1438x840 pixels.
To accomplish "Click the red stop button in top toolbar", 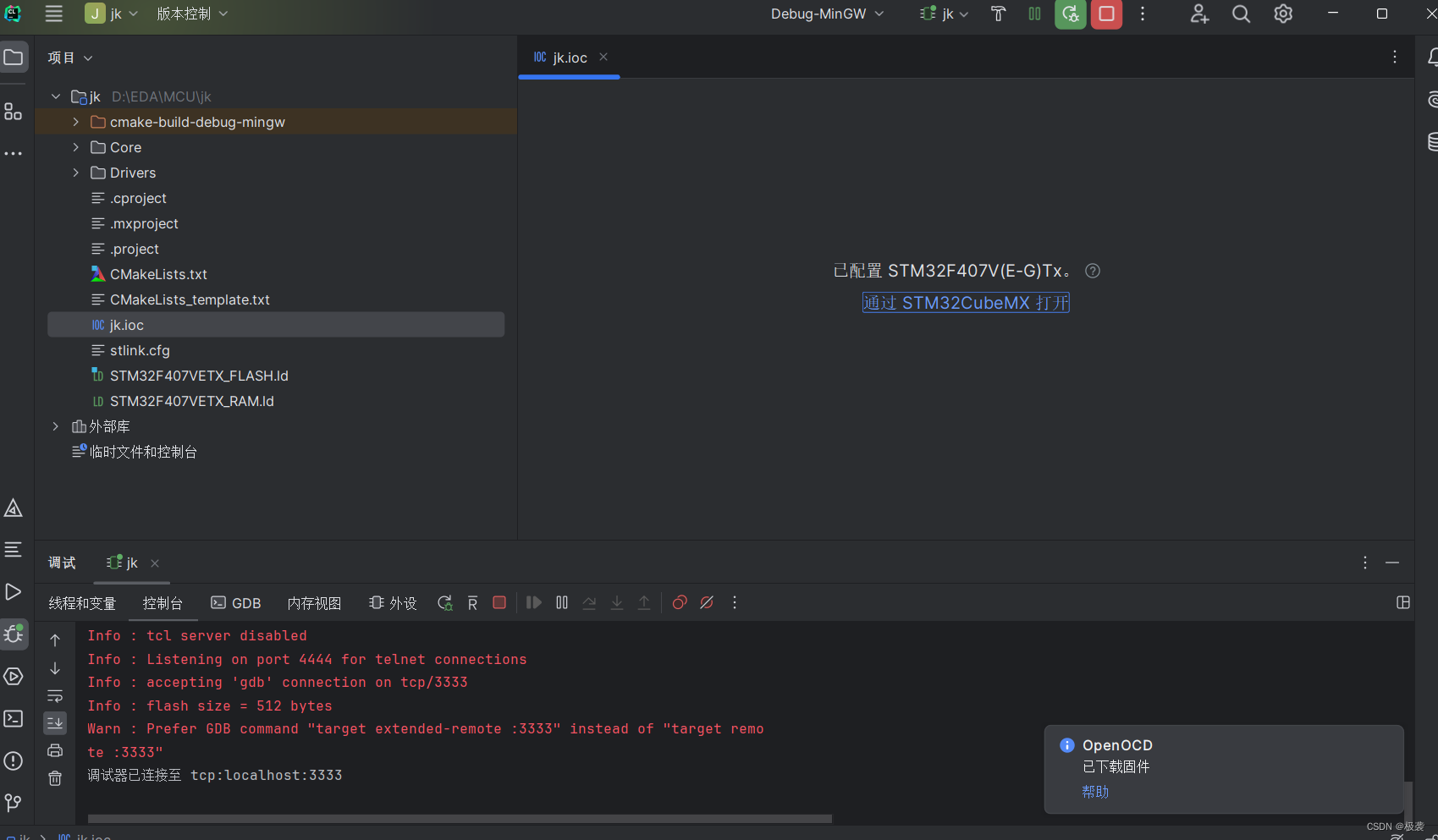I will pos(1106,14).
